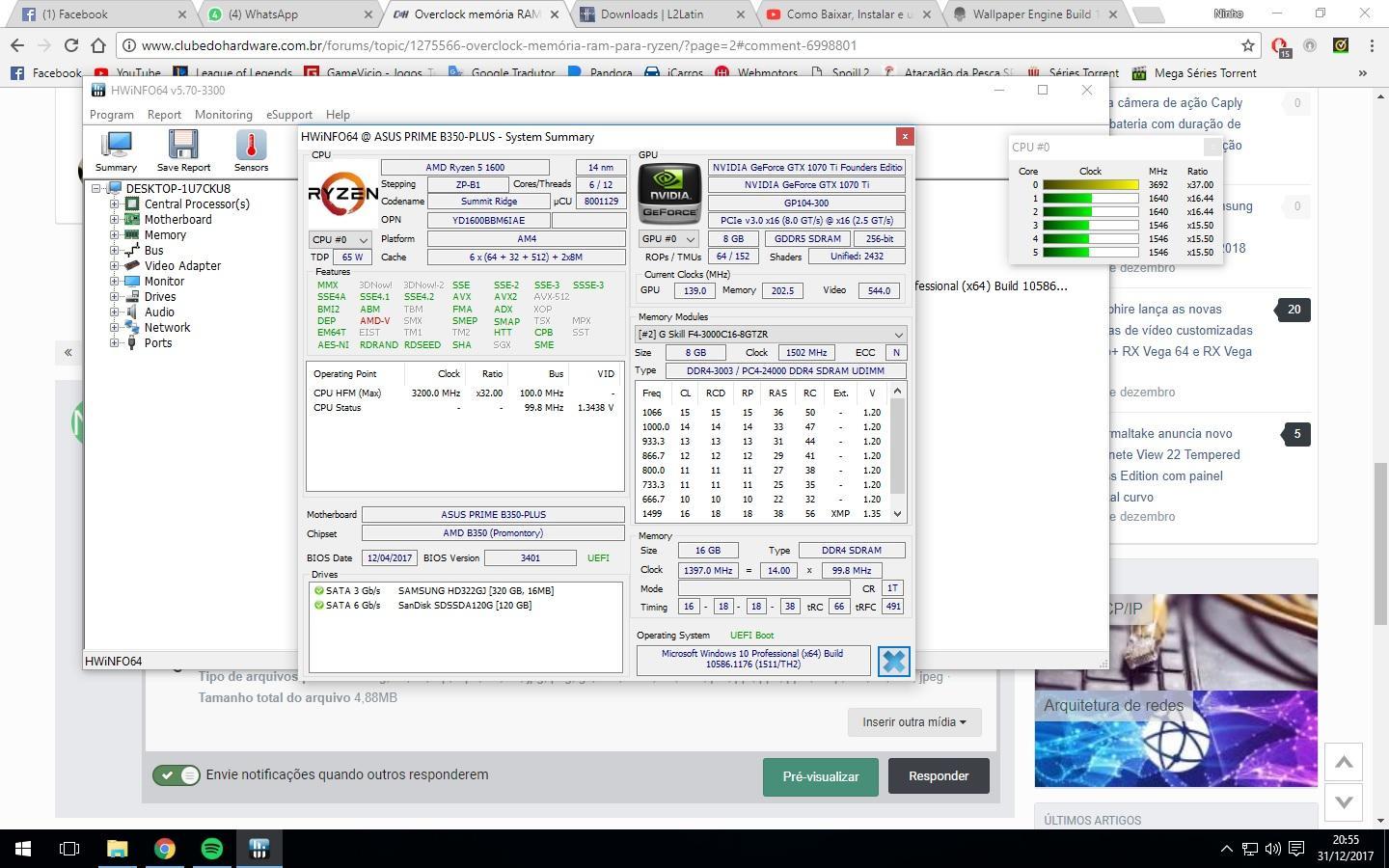Click the Ryzen logo in System Summary
The height and width of the screenshot is (868, 1389).
coord(342,194)
